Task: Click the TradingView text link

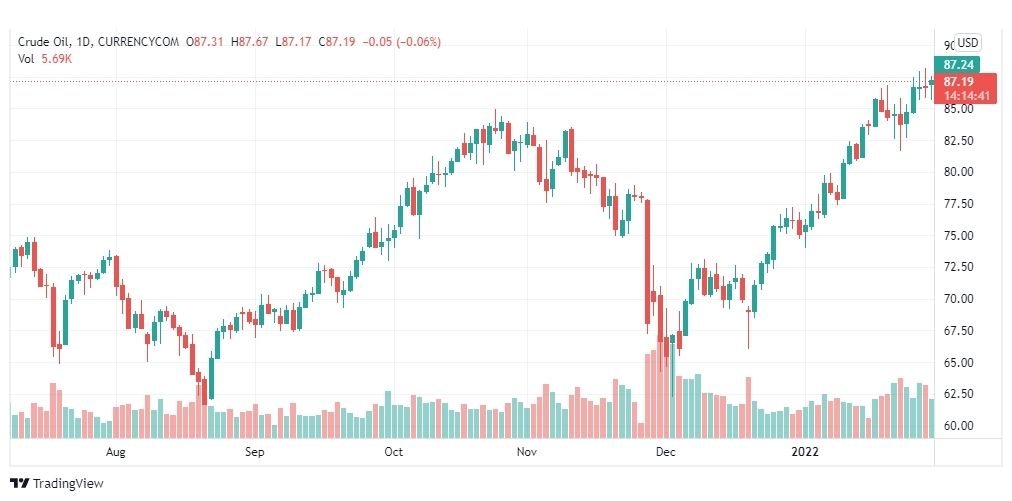Action: 68,483
